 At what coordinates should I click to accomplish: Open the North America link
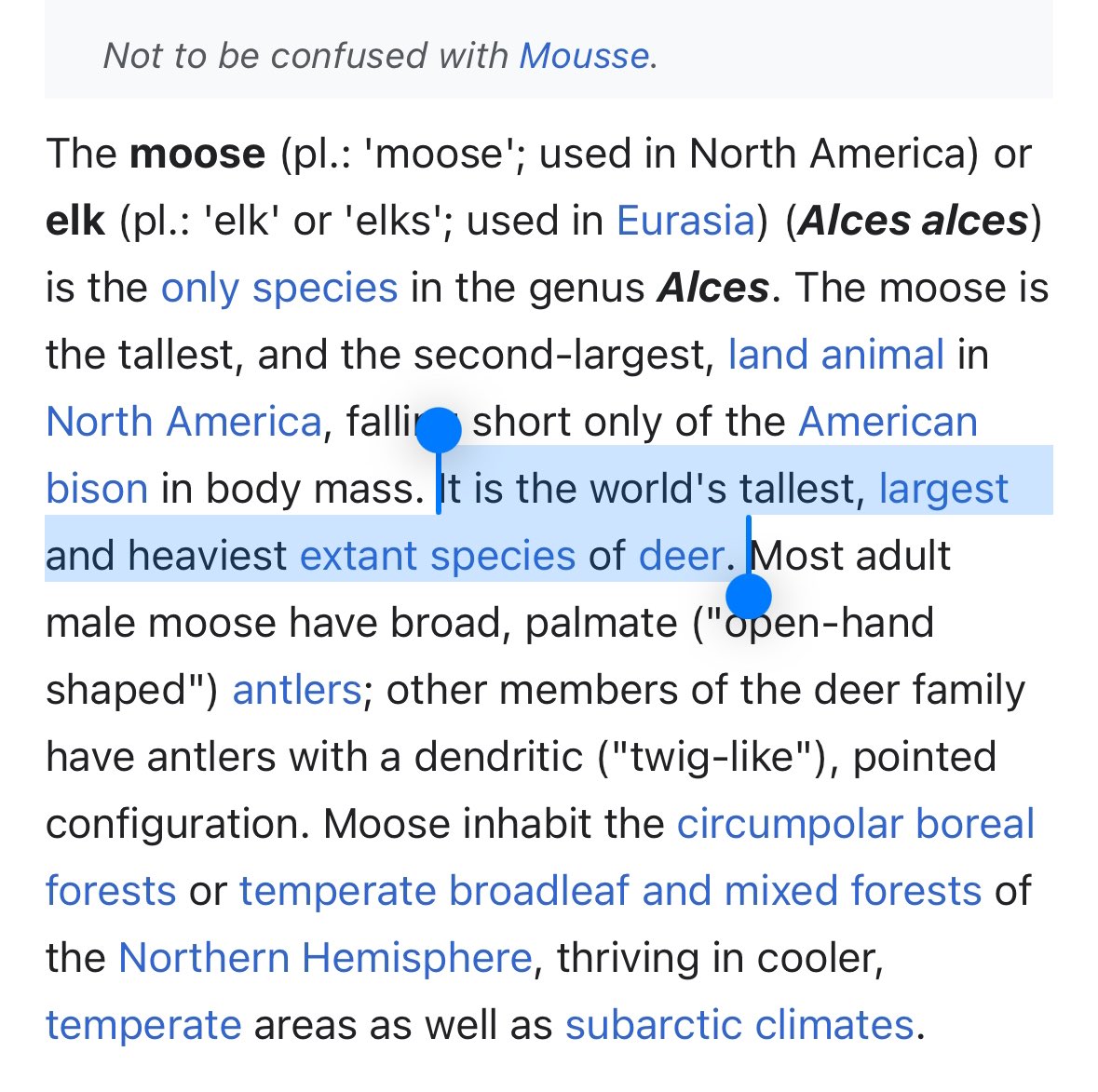(184, 422)
